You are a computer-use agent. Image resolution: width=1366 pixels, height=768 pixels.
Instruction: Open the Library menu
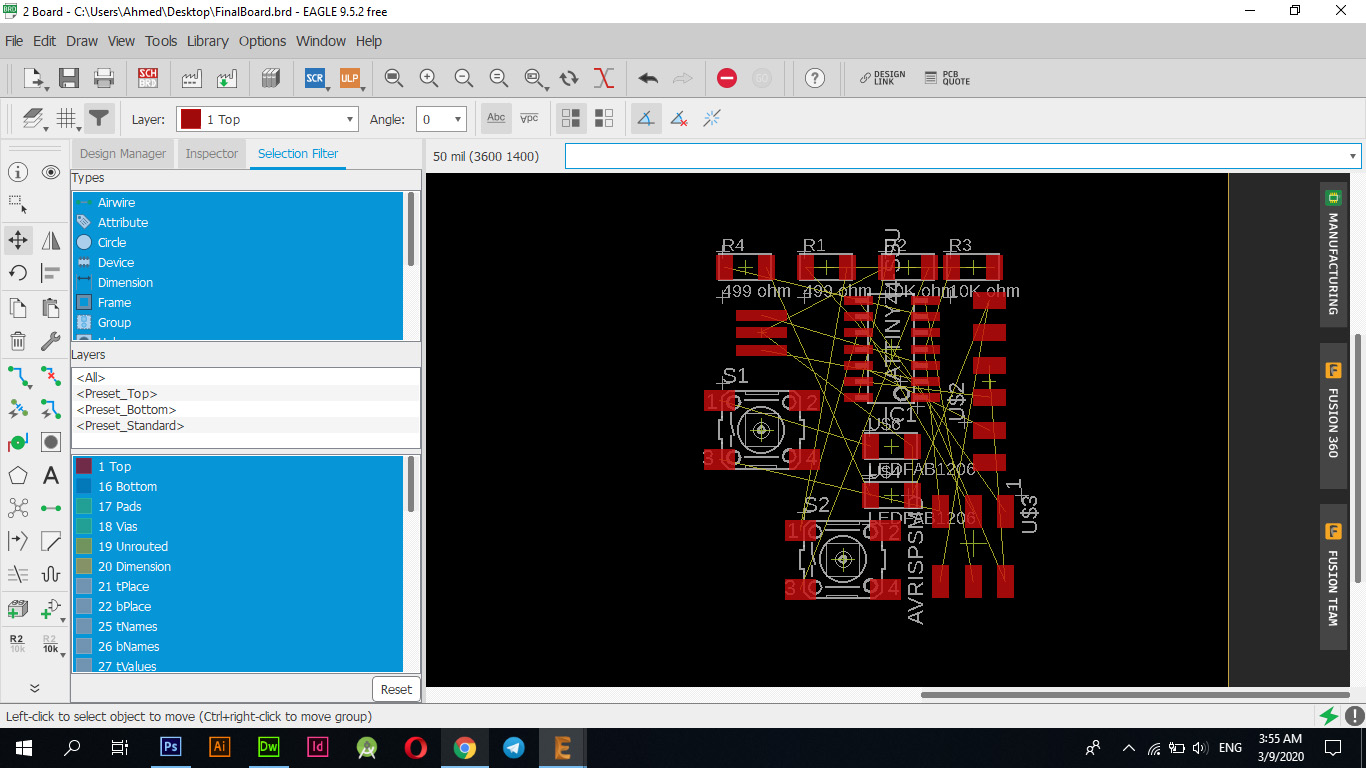tap(207, 41)
